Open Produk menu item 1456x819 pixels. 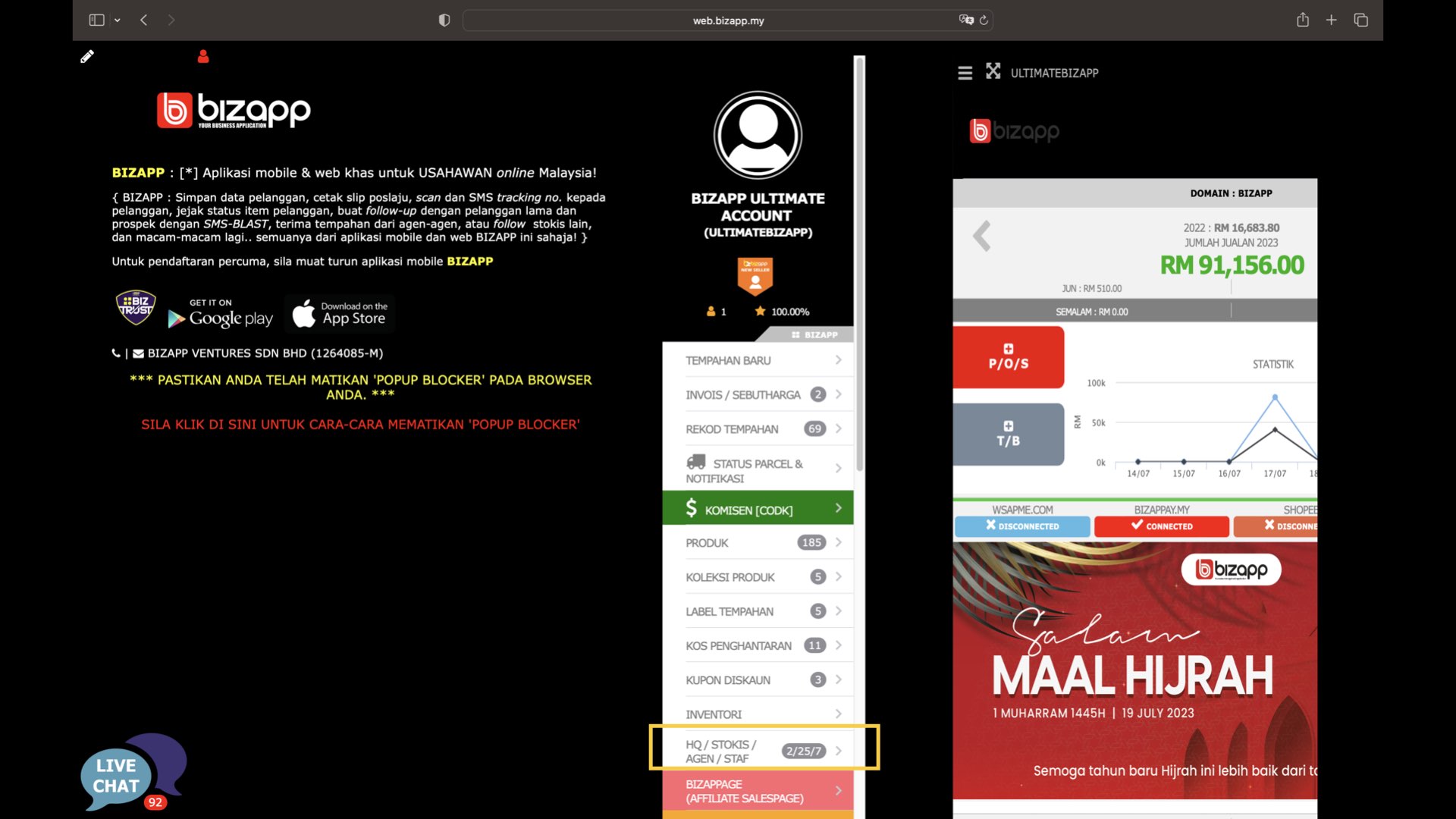tap(758, 543)
